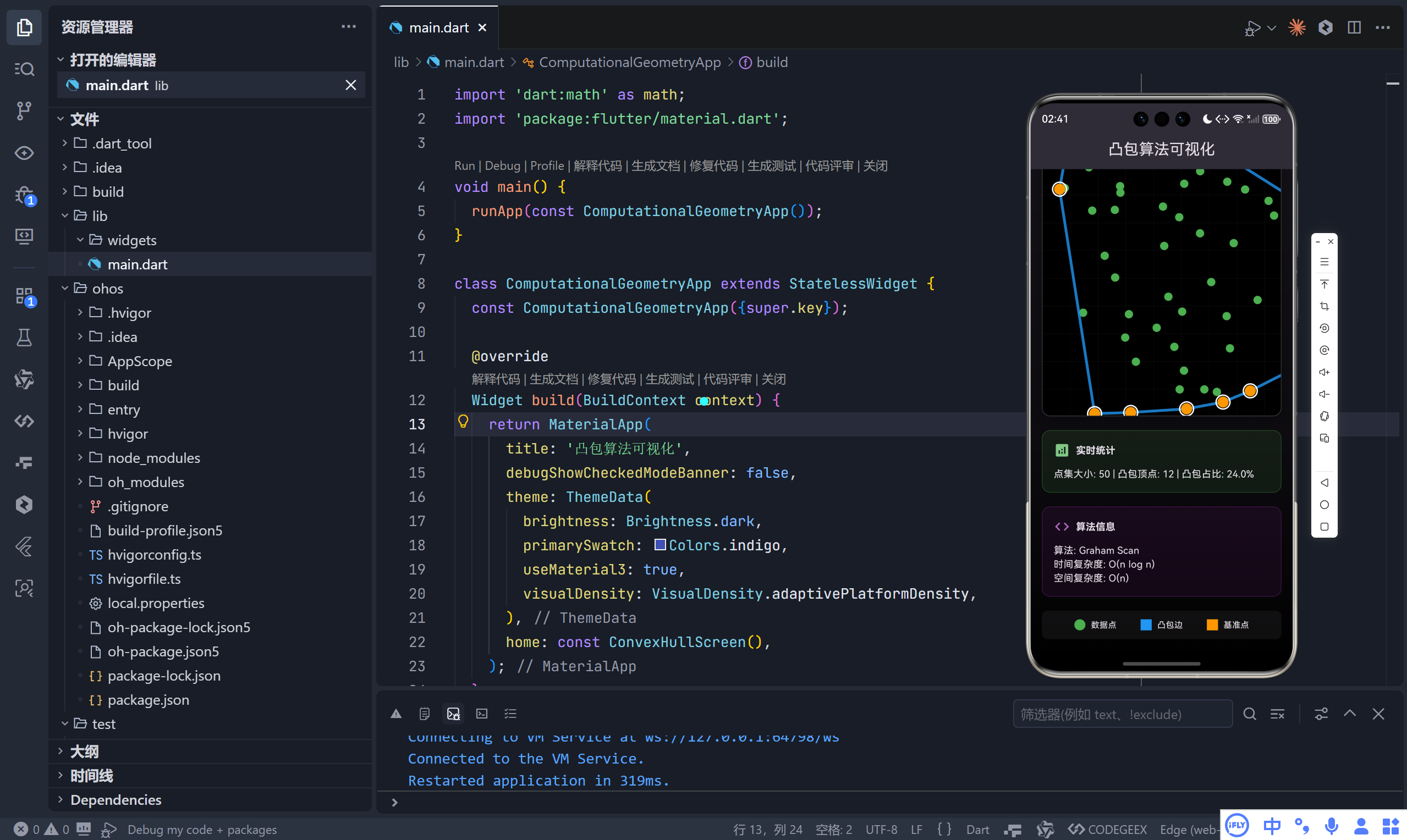
Task: Select the main.dart editor tab
Action: pos(438,27)
